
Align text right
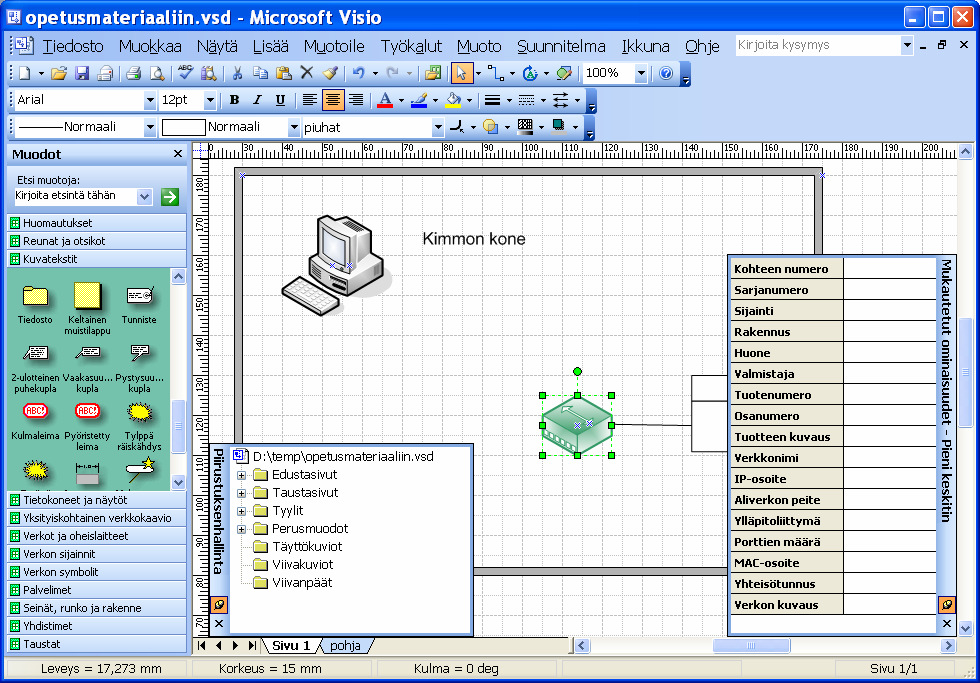pyautogui.click(x=356, y=100)
